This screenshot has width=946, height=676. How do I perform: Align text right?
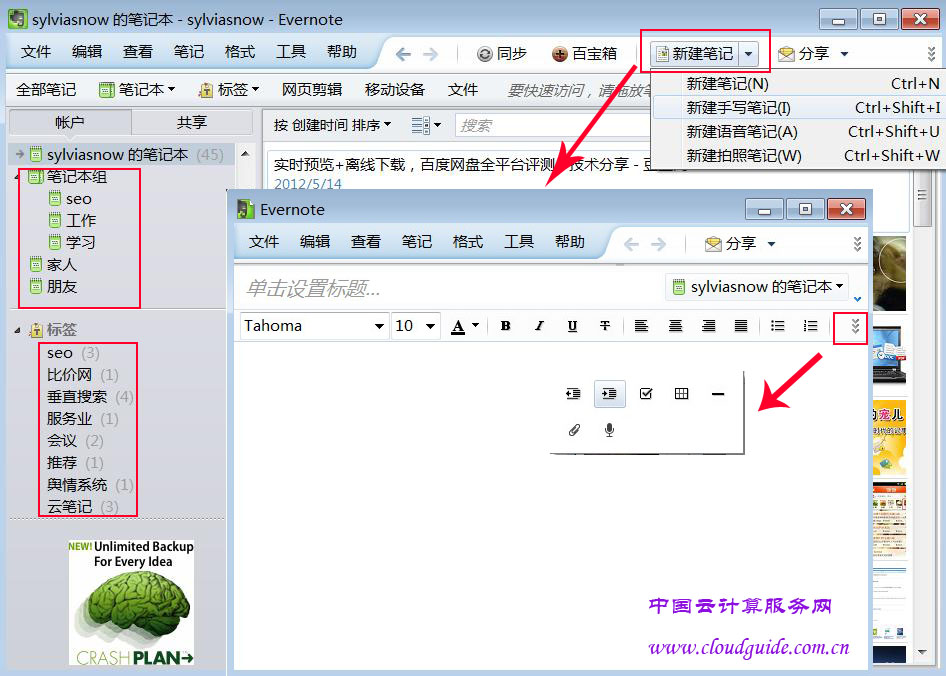708,326
